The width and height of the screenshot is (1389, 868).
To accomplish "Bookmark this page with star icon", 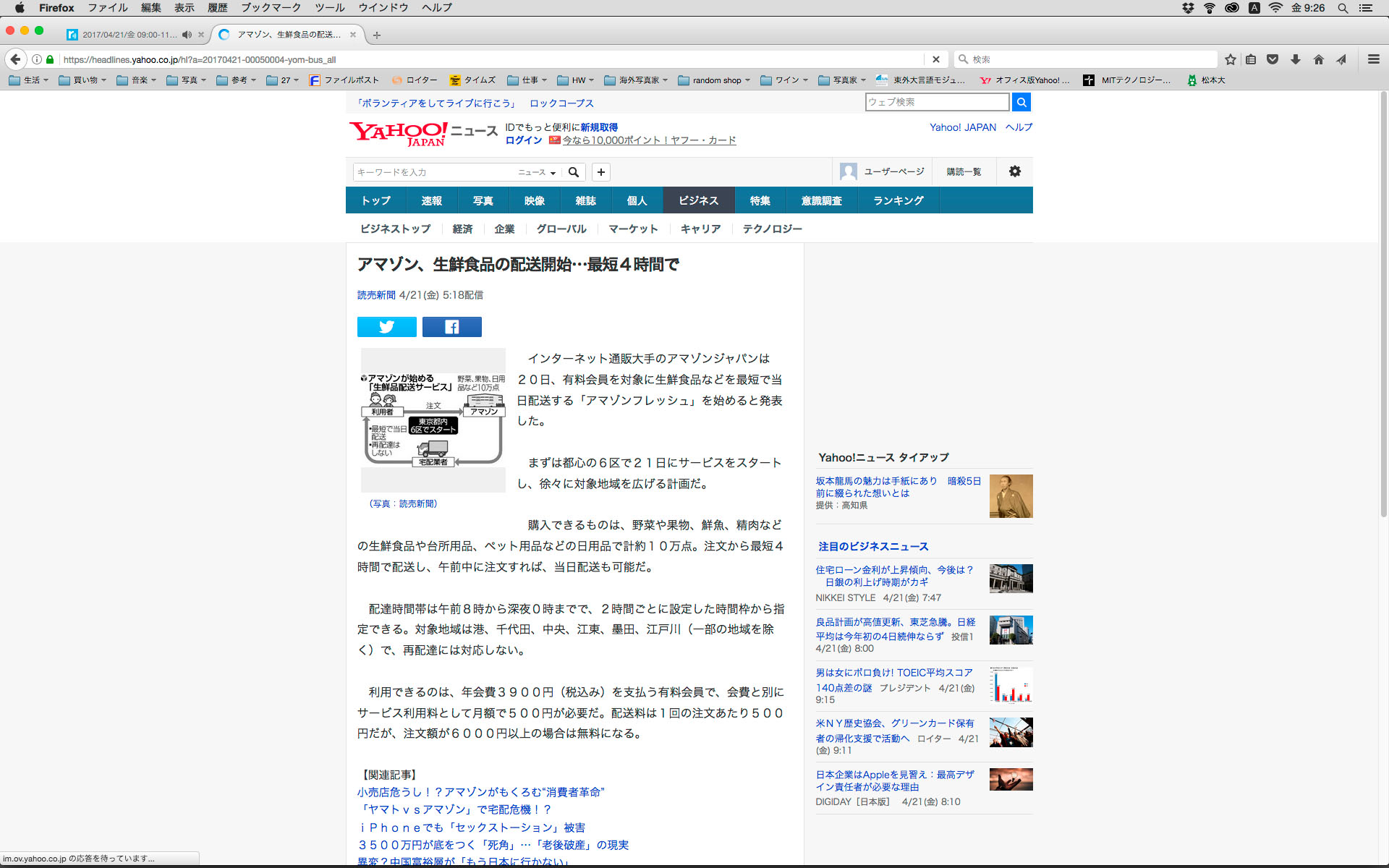I will coord(1230,59).
